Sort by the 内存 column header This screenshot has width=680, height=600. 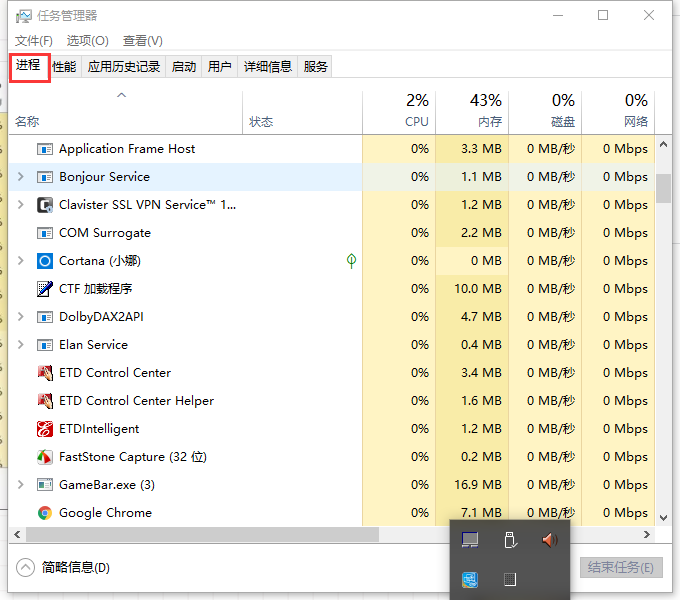coord(472,113)
